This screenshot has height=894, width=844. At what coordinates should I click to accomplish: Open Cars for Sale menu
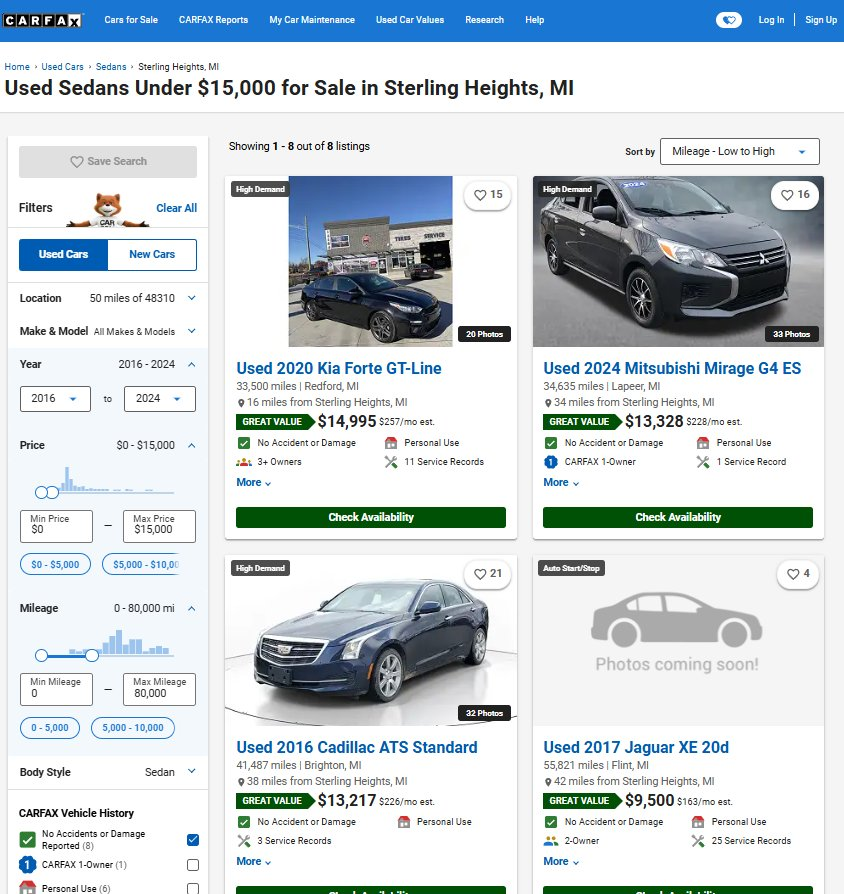131,20
